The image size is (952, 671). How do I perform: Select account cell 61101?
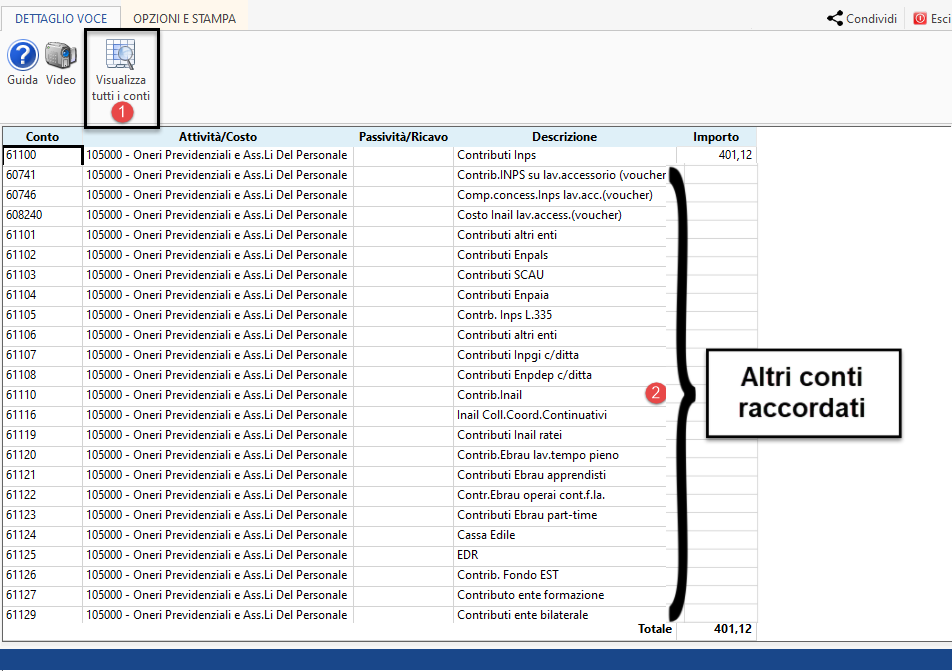[x=42, y=235]
